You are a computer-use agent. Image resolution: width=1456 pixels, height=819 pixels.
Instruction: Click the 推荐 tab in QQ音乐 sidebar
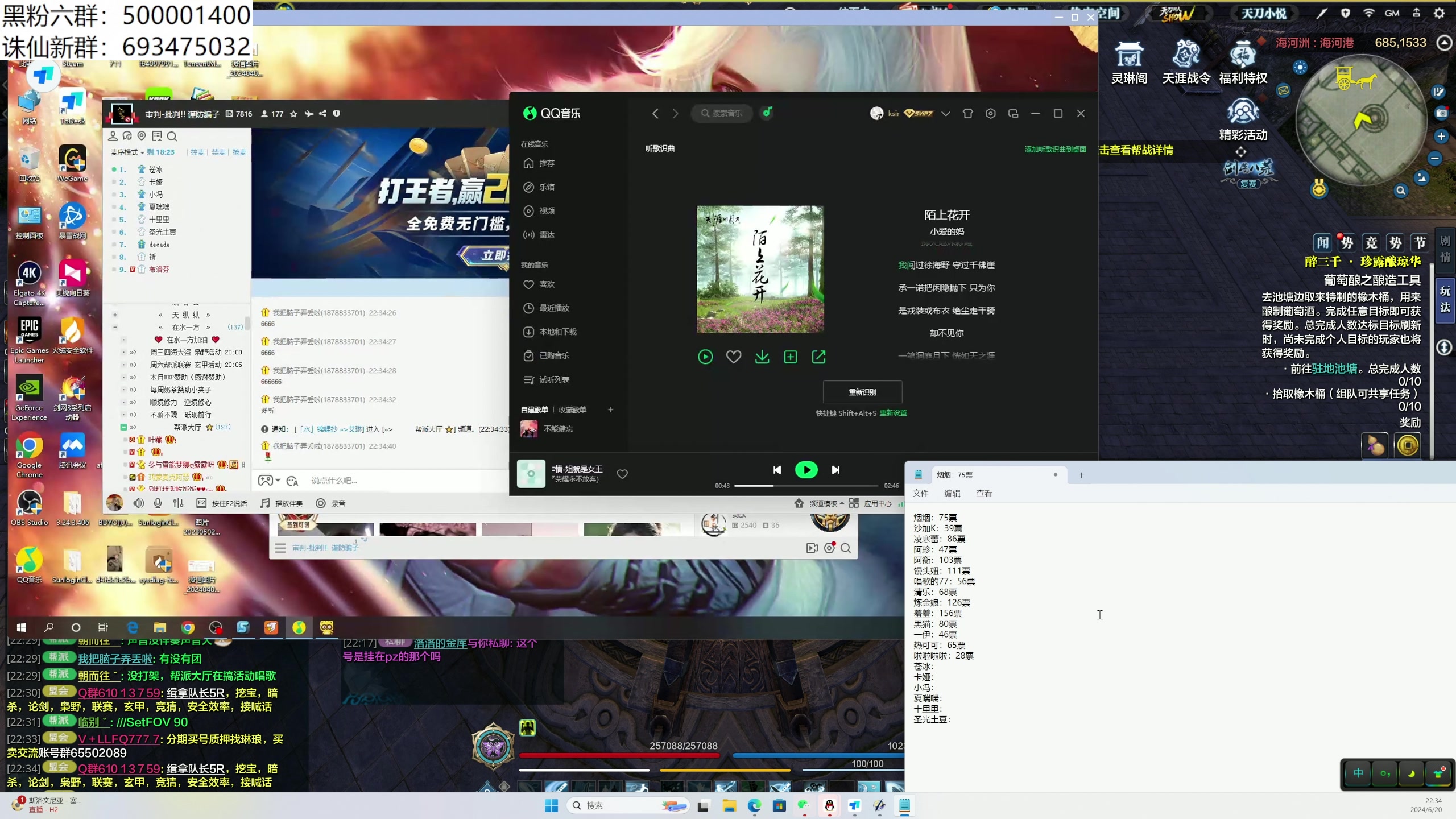pos(547,163)
